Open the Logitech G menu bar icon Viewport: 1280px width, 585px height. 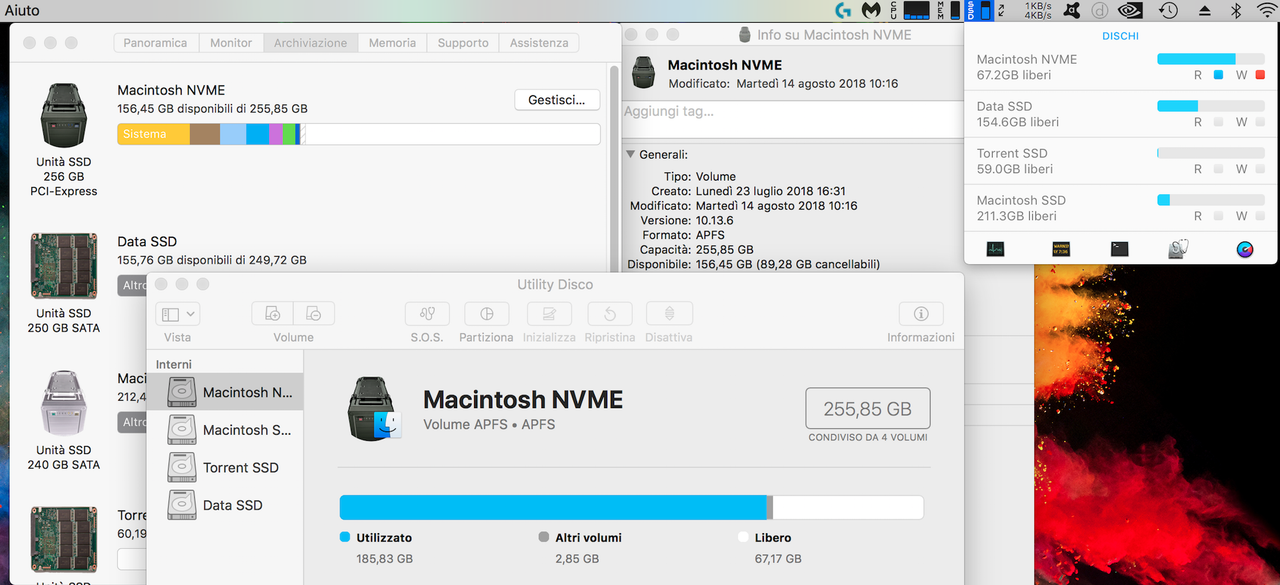pyautogui.click(x=845, y=10)
